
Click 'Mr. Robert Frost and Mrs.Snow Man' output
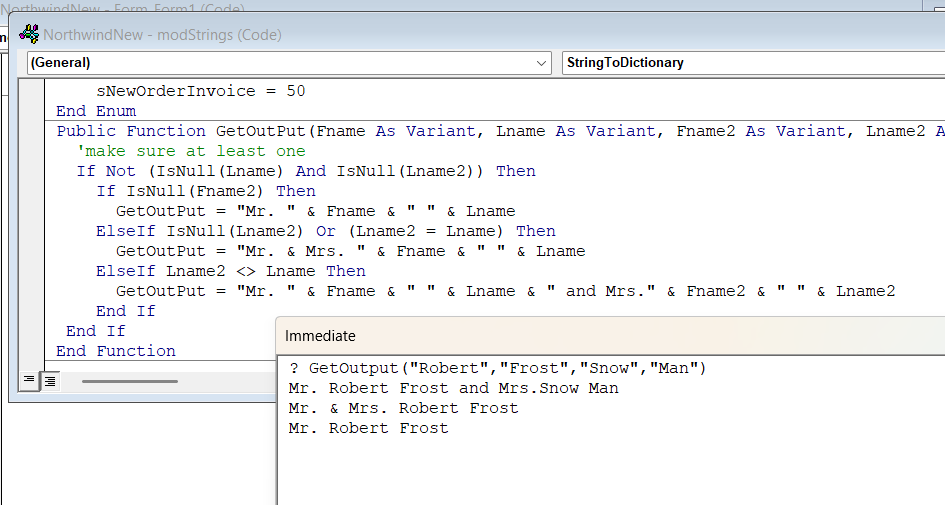453,388
